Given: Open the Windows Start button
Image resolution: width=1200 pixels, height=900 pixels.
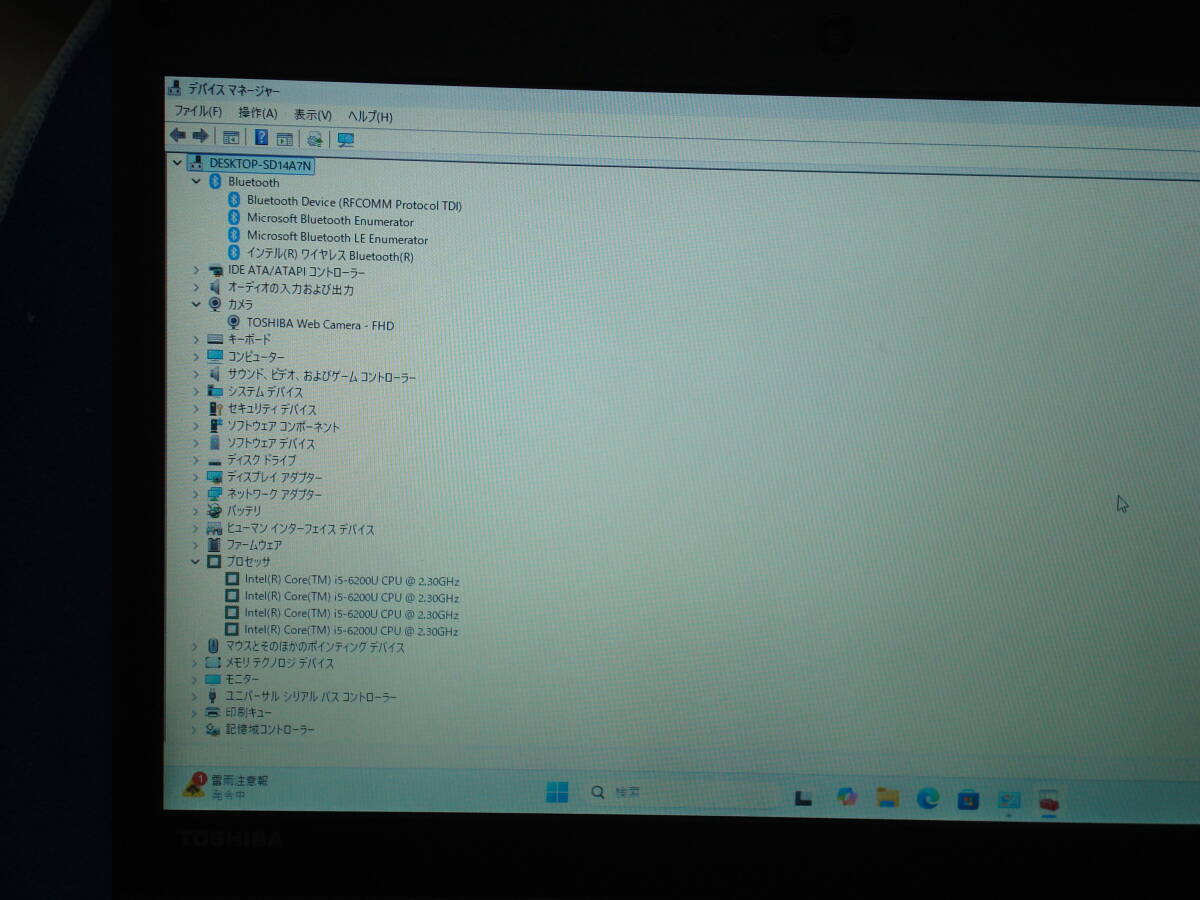Looking at the screenshot, I should 557,792.
